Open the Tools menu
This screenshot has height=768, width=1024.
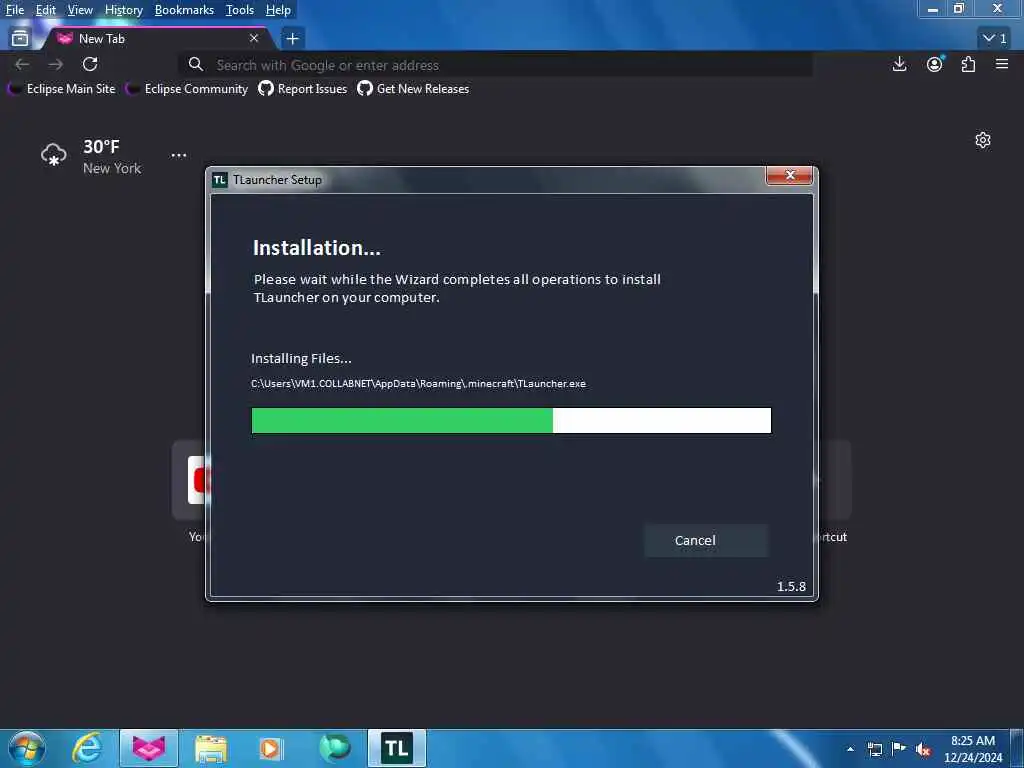point(240,10)
